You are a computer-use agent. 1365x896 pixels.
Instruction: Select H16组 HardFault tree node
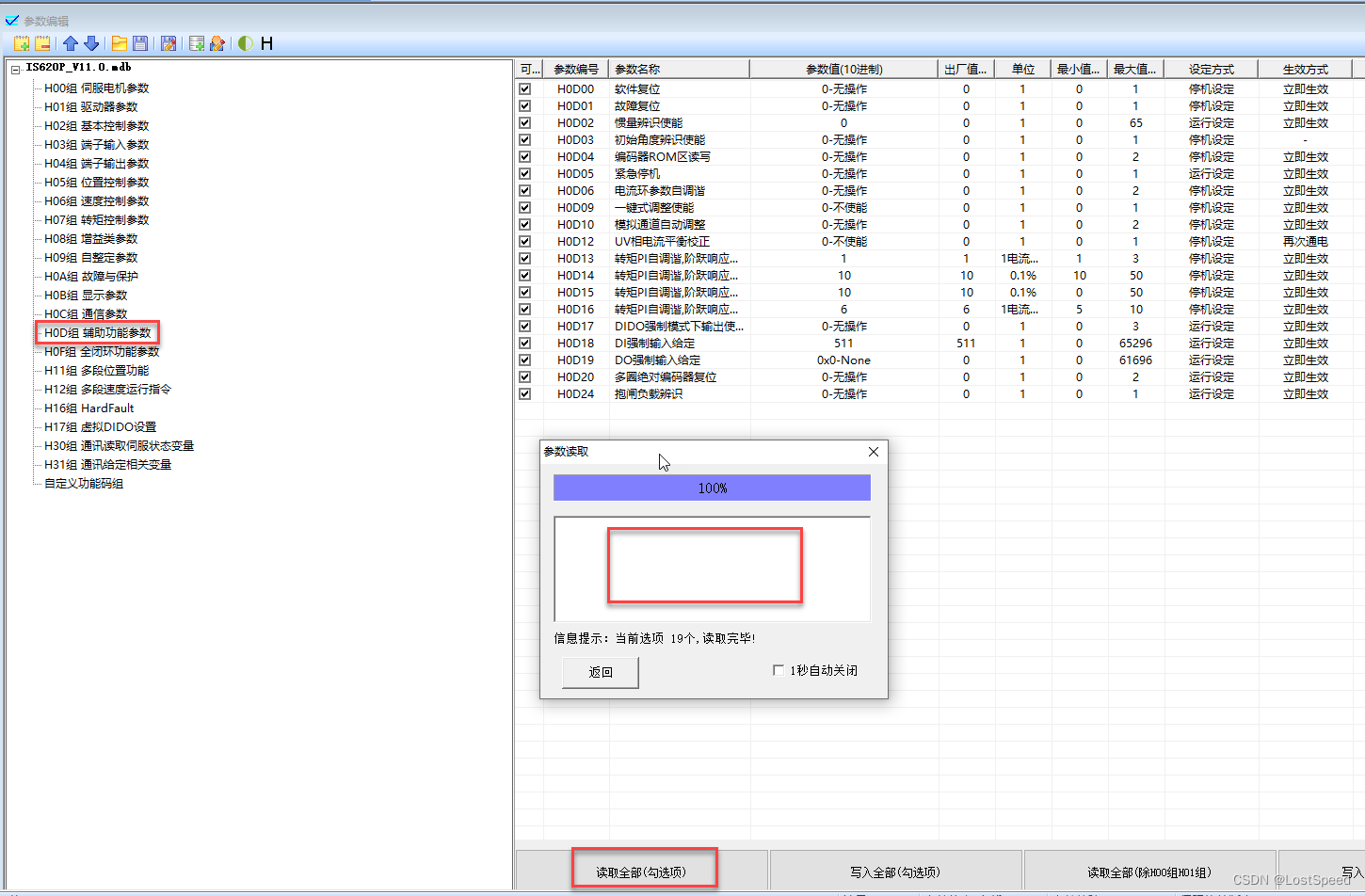click(x=88, y=408)
